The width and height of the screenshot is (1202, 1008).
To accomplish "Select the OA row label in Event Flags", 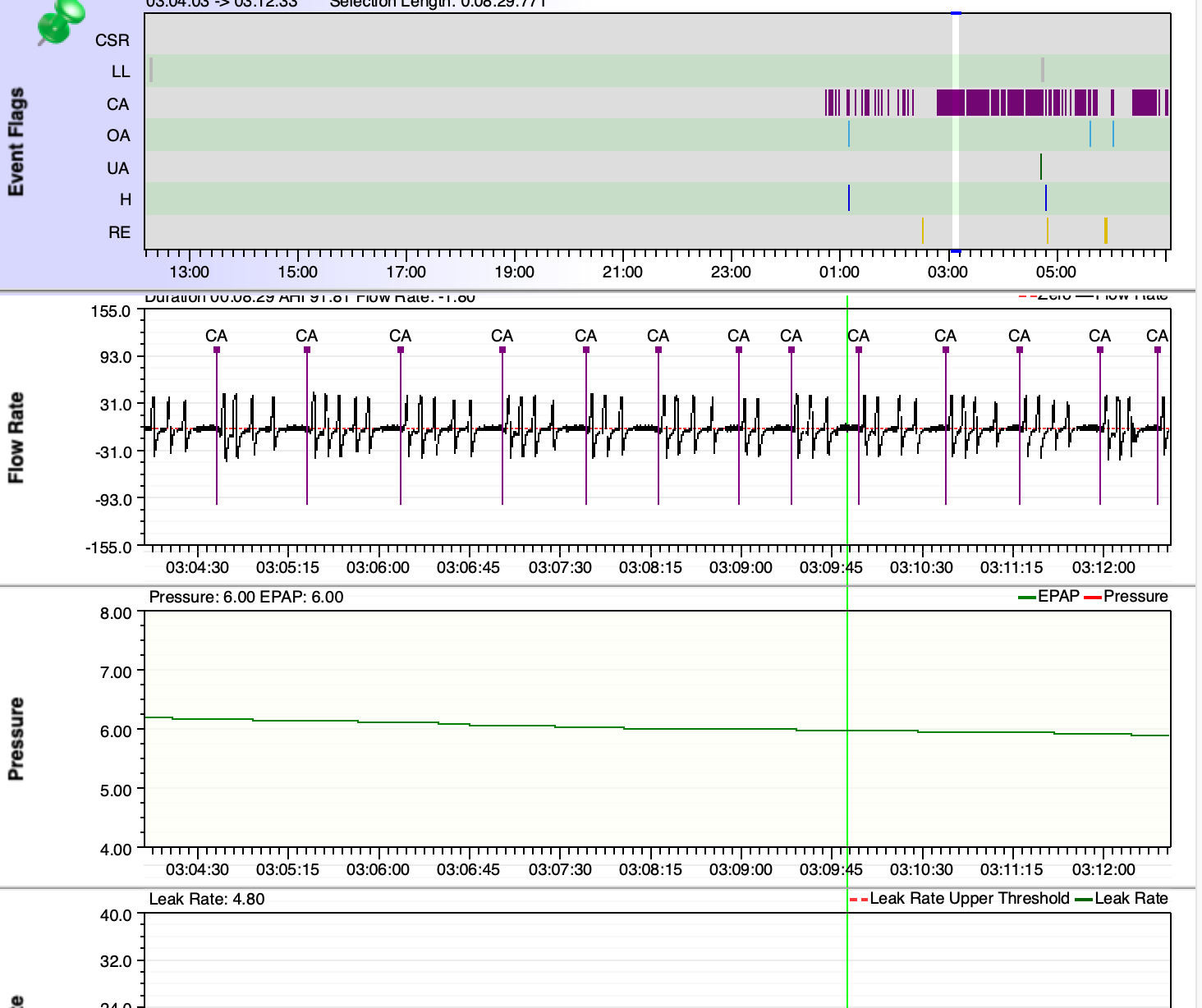I will click(118, 135).
